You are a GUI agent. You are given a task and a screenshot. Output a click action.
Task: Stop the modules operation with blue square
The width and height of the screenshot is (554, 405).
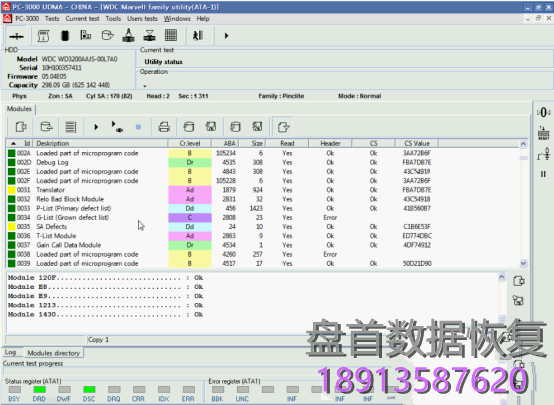click(138, 127)
